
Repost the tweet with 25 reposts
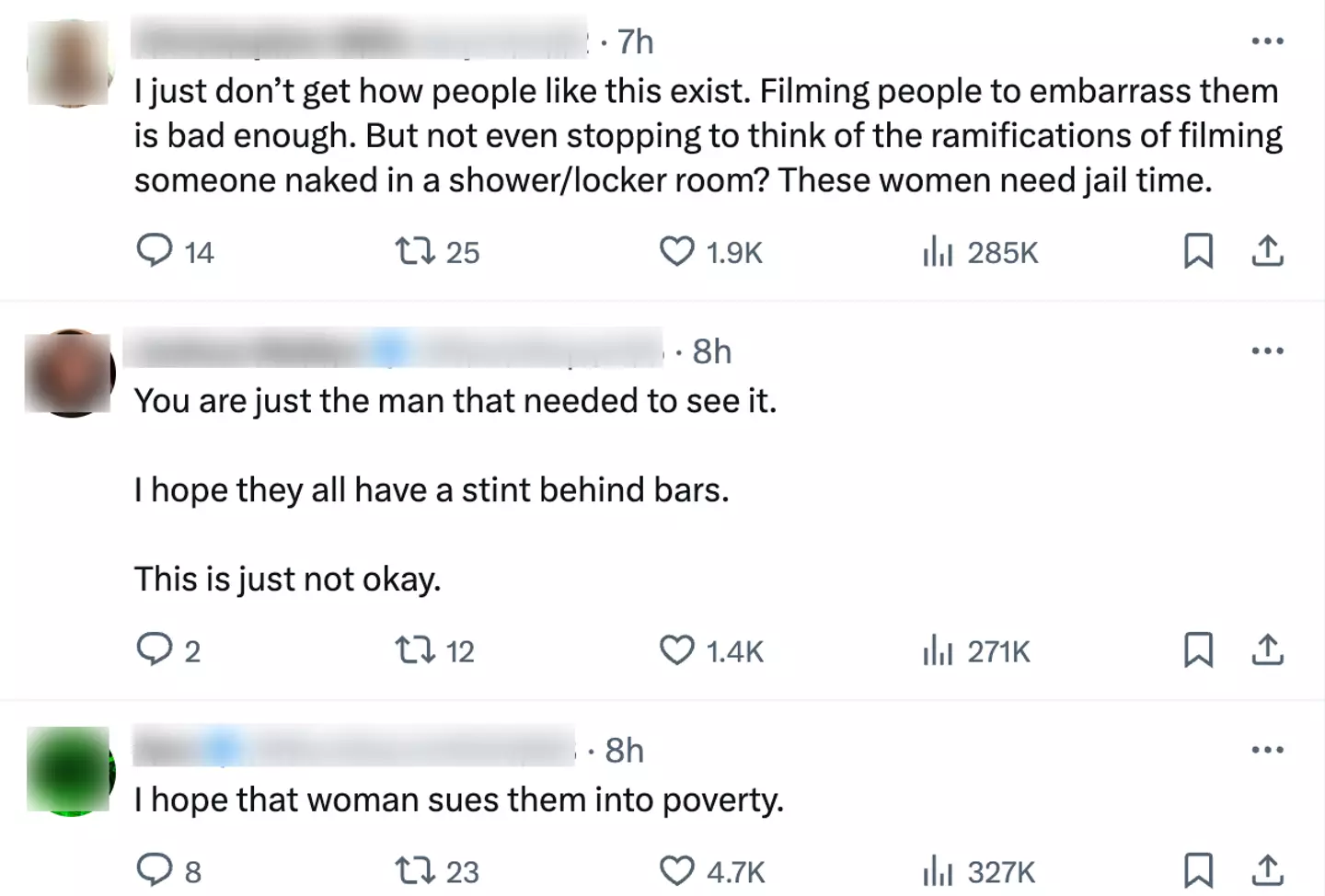click(x=415, y=251)
